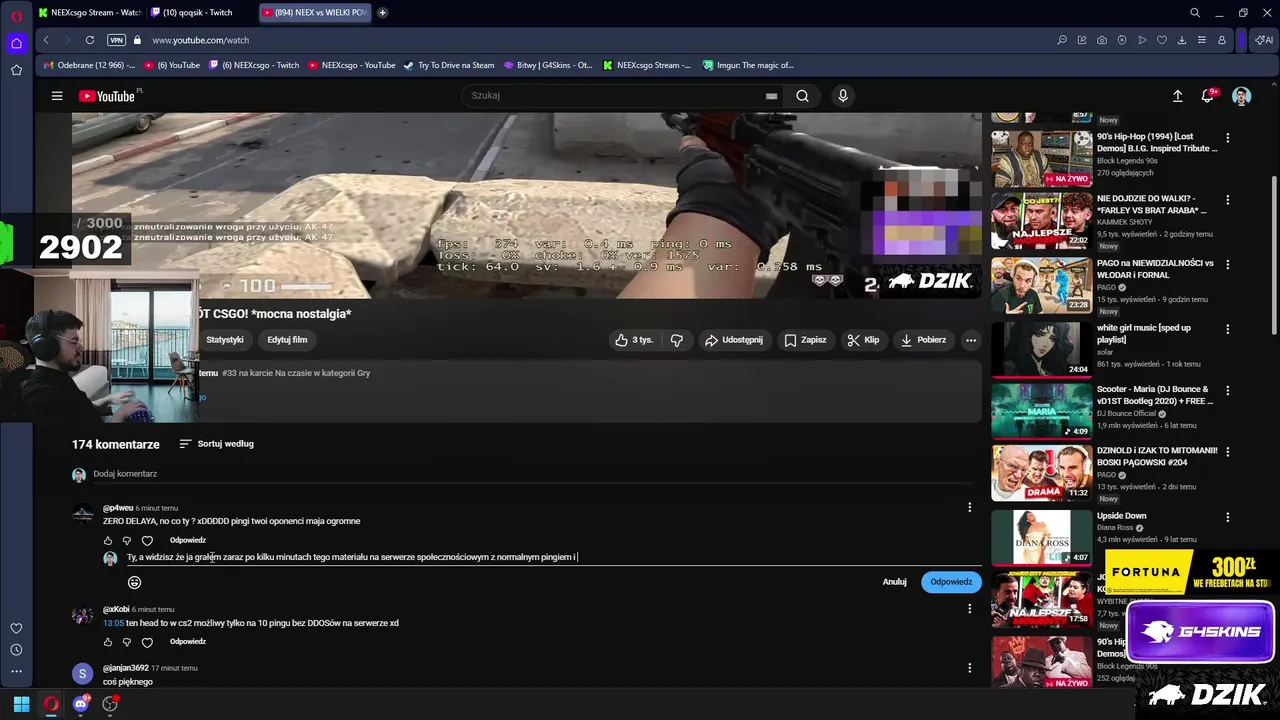This screenshot has width=1280, height=720.
Task: Cancel the reply with Anuluj
Action: pyautogui.click(x=894, y=582)
